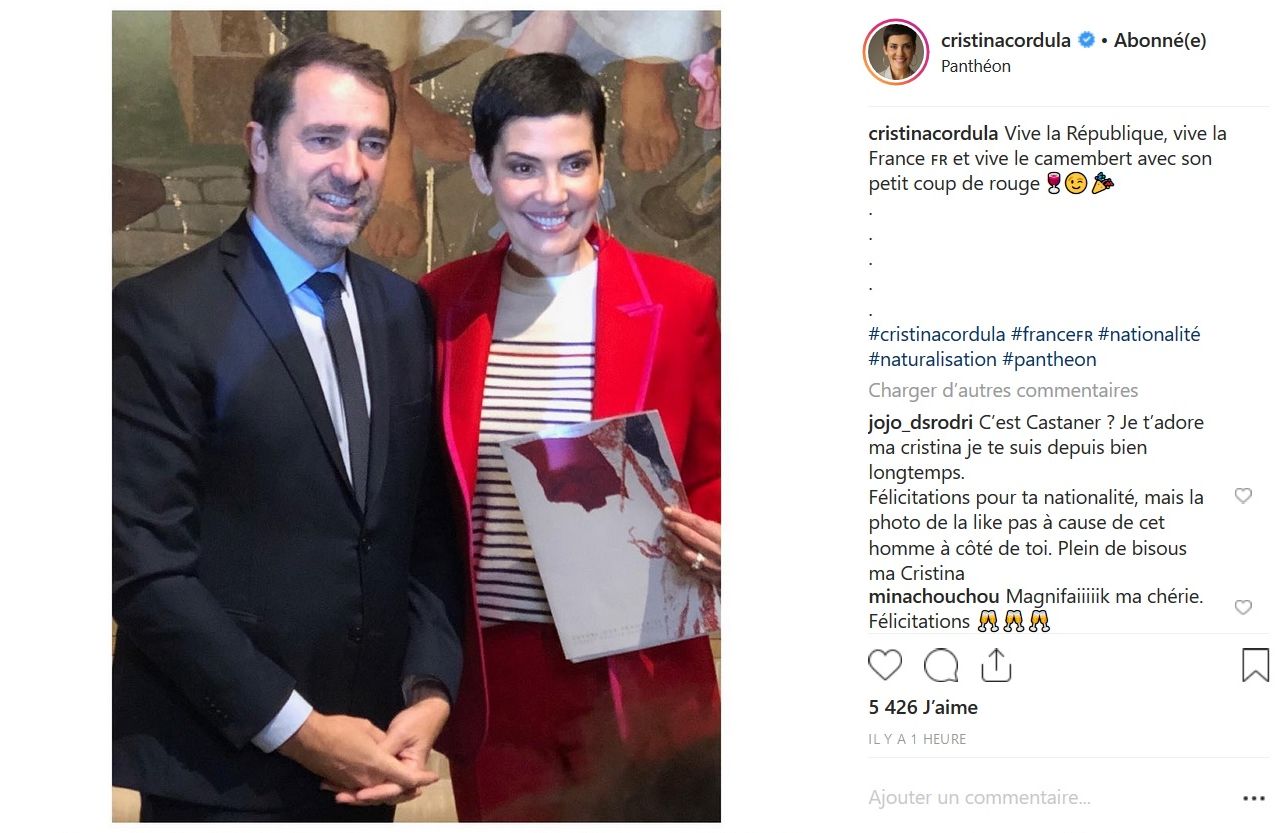Expand with Charger d'autres commentaires
Viewport: 1283px width, 833px height.
pos(1003,390)
